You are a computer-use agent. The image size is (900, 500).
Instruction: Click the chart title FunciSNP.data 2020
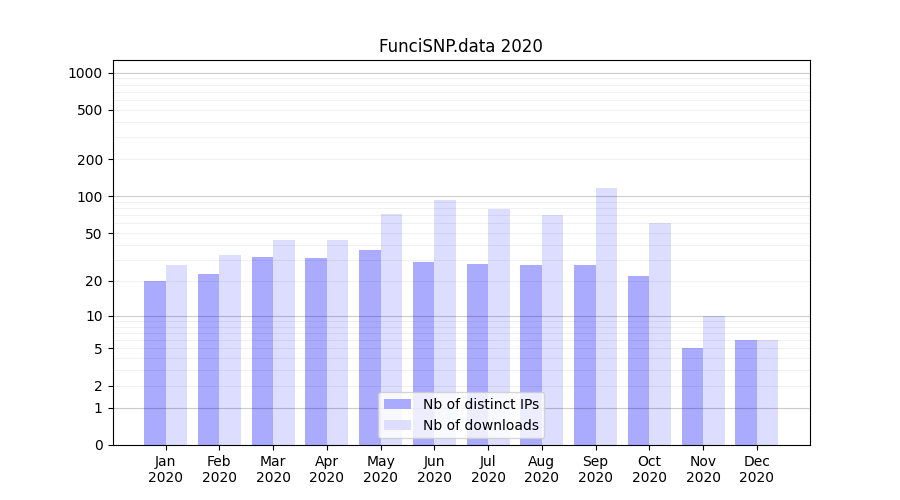(460, 46)
